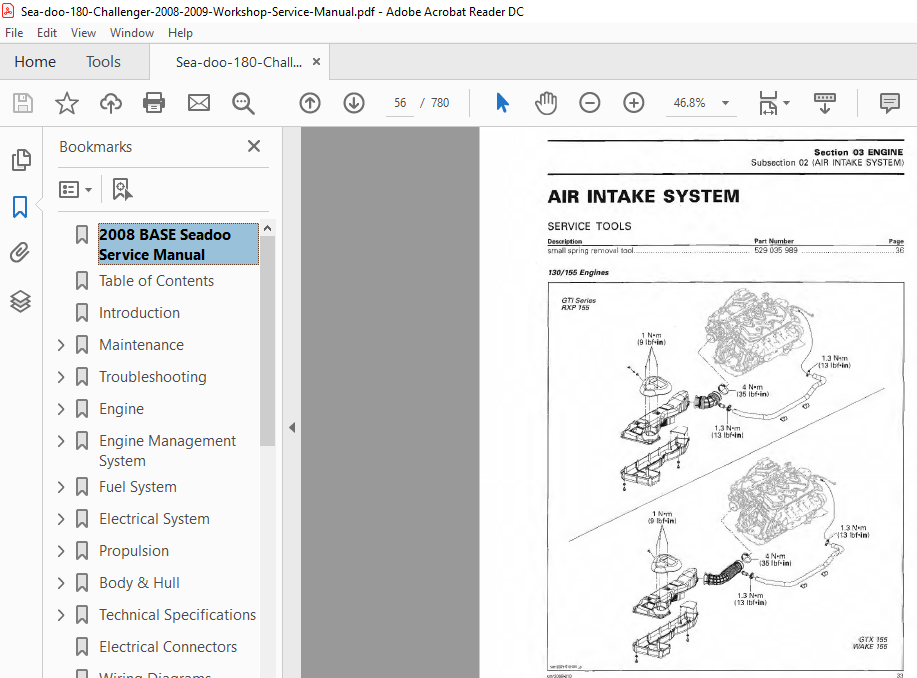Click the zoom percentage field showing 46.8%

(690, 103)
